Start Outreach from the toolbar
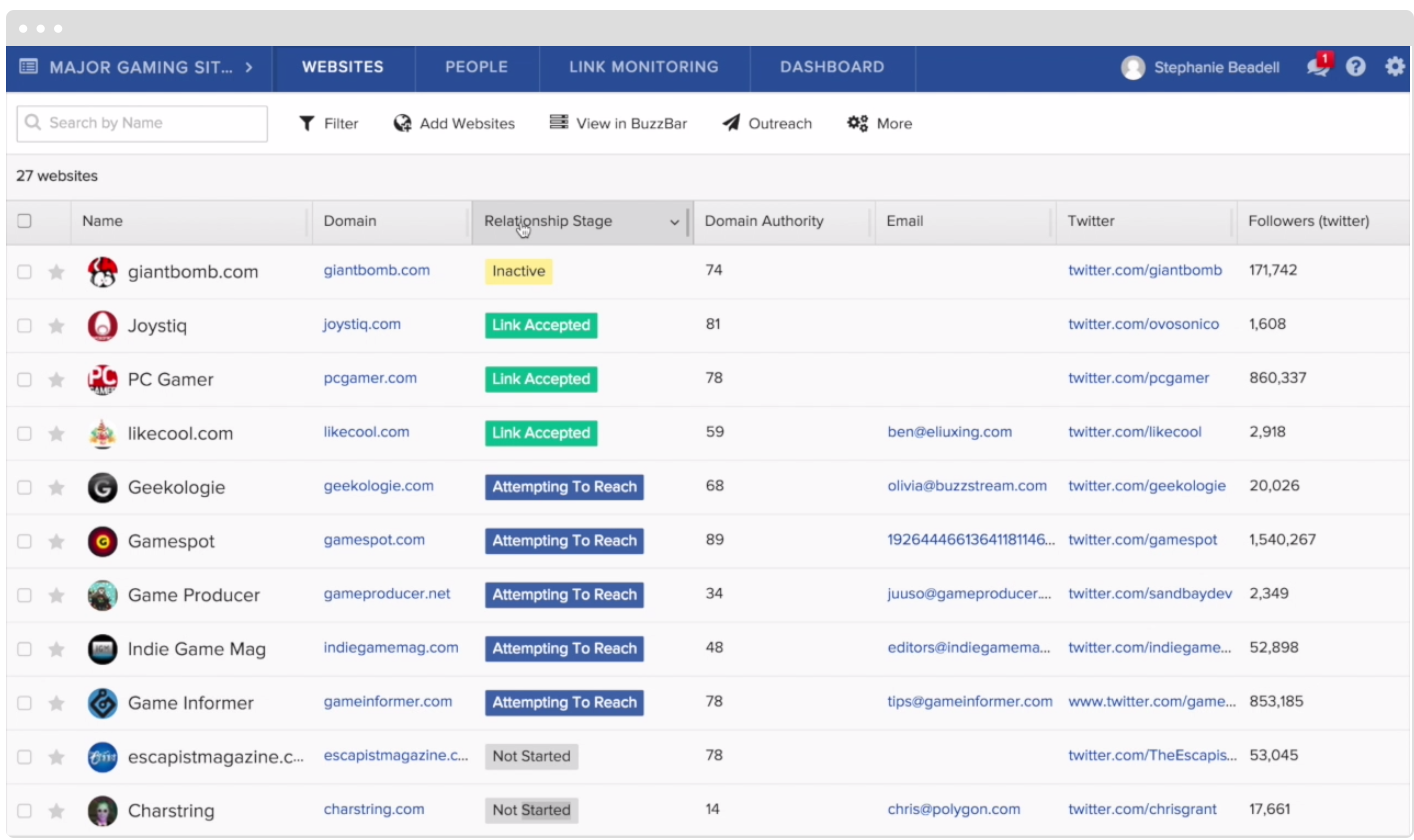This screenshot has height=840, width=1414. click(767, 124)
